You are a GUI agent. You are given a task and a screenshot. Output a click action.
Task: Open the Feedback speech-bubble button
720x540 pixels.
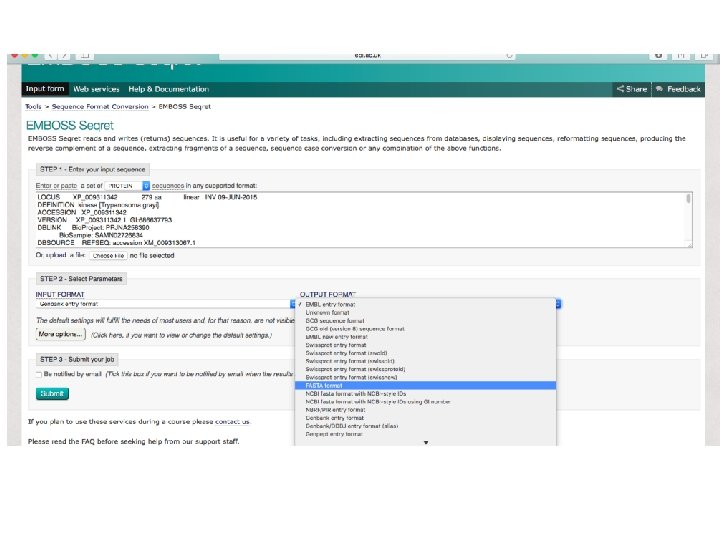[678, 89]
